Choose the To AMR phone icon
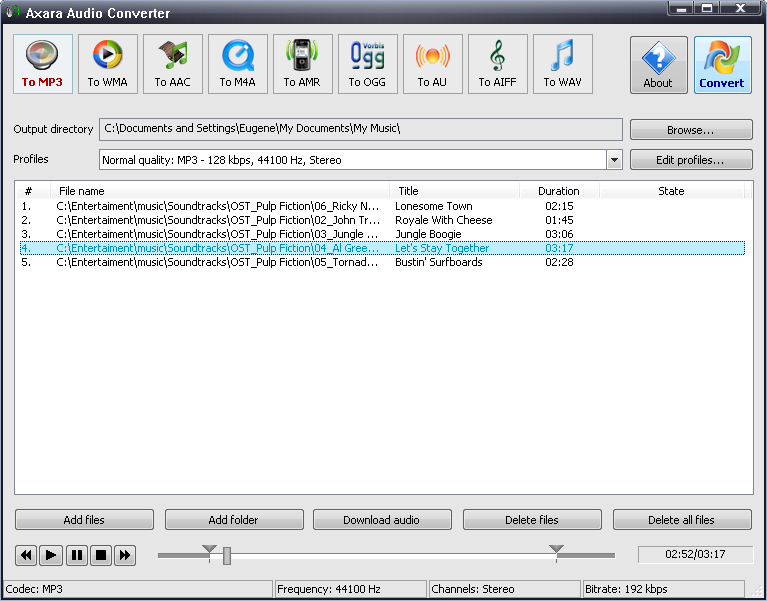The image size is (767, 601). pyautogui.click(x=303, y=64)
